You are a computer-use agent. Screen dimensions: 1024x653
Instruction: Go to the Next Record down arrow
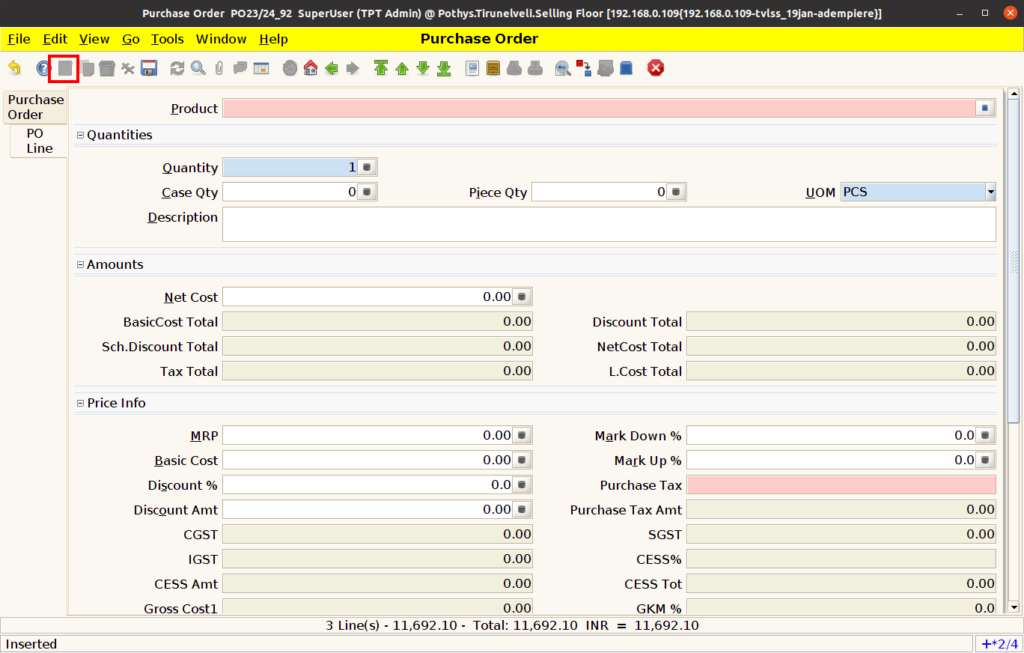click(x=423, y=68)
